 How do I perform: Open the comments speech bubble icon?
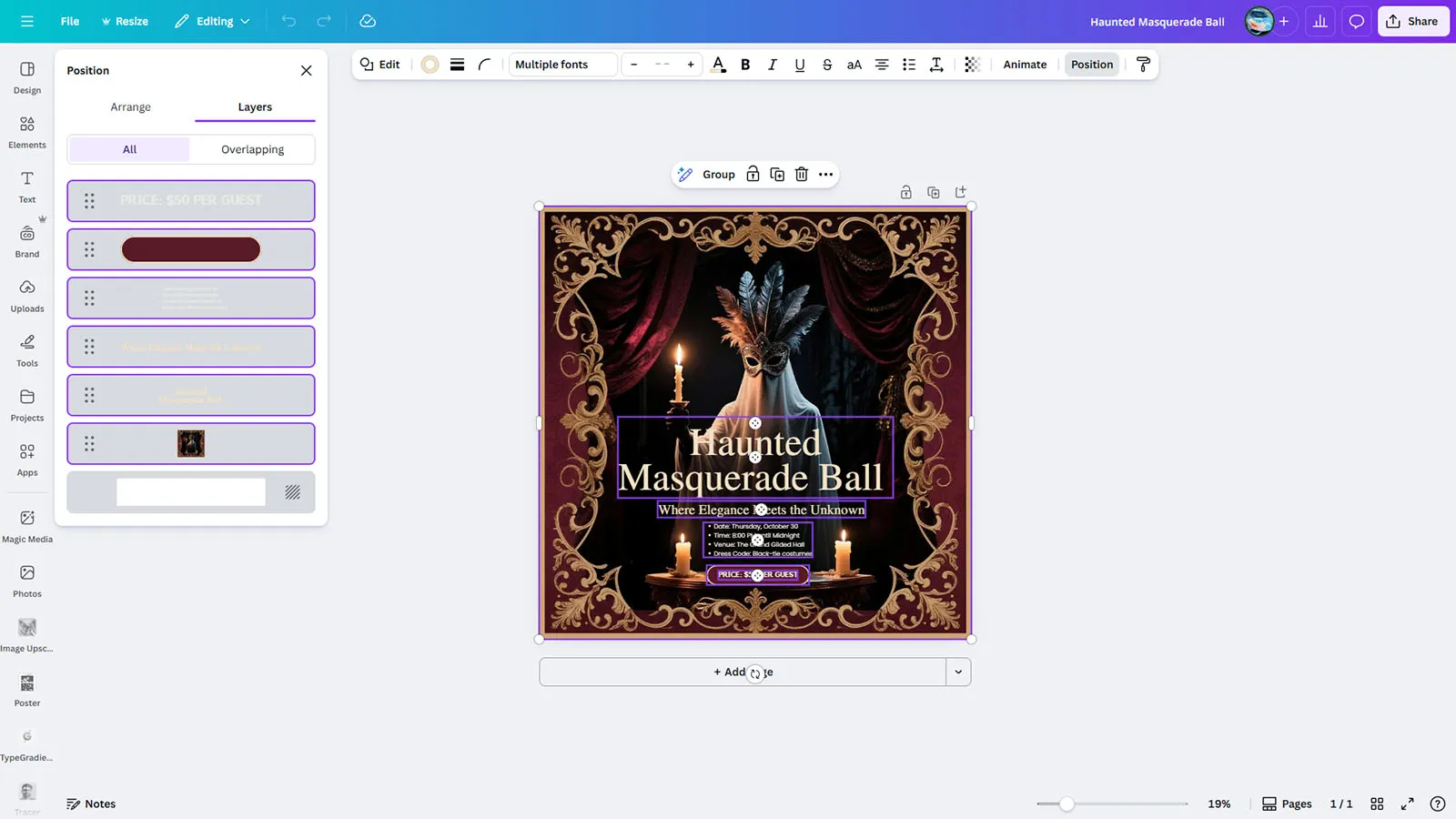[1356, 22]
